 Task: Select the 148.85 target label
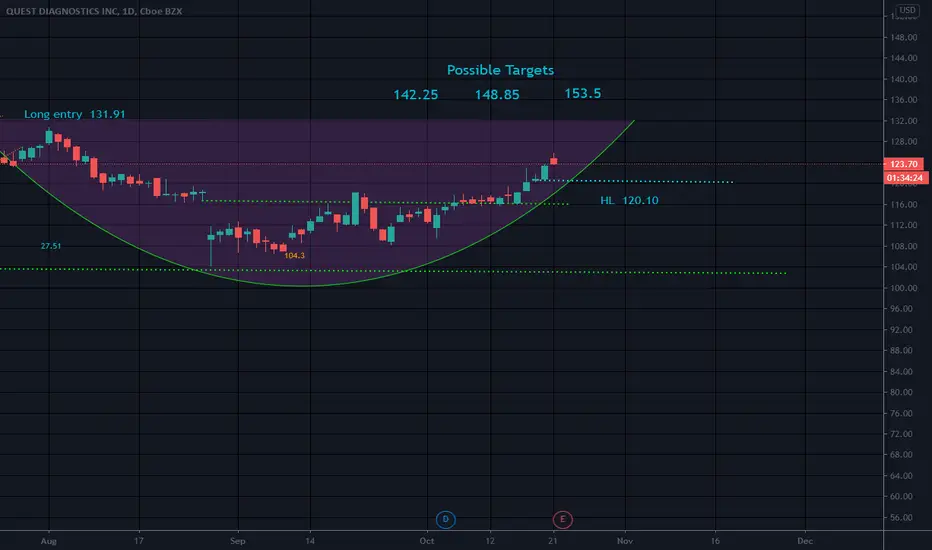click(497, 95)
